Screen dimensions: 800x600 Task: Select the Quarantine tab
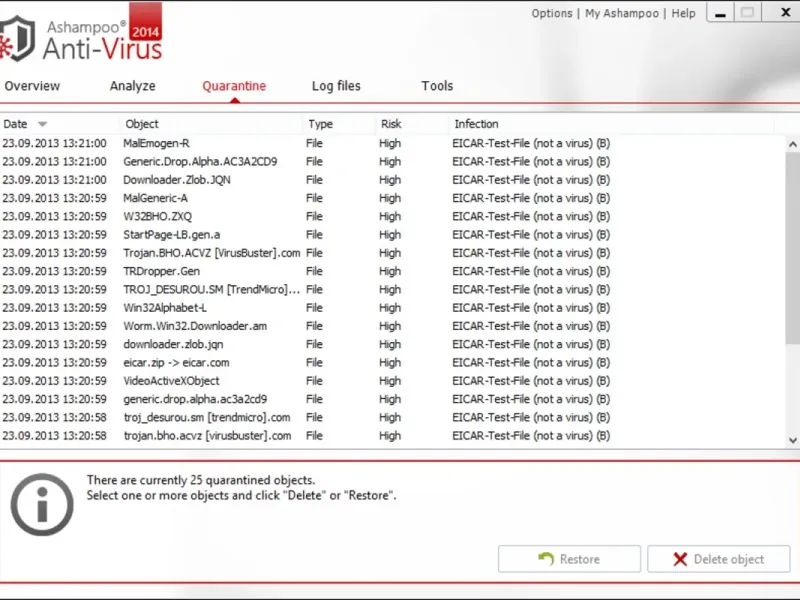[234, 86]
